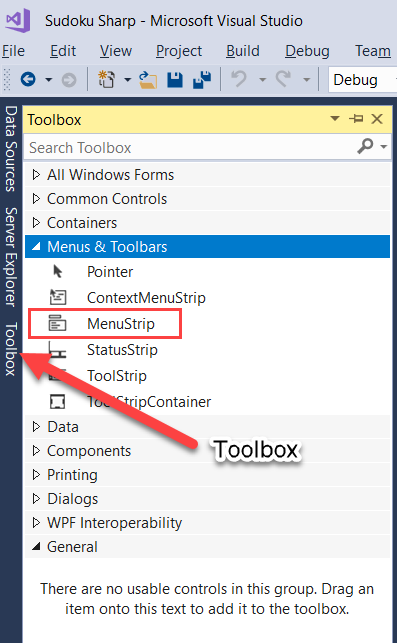Expand the Common Controls group
The image size is (397, 643).
[x=36, y=198]
